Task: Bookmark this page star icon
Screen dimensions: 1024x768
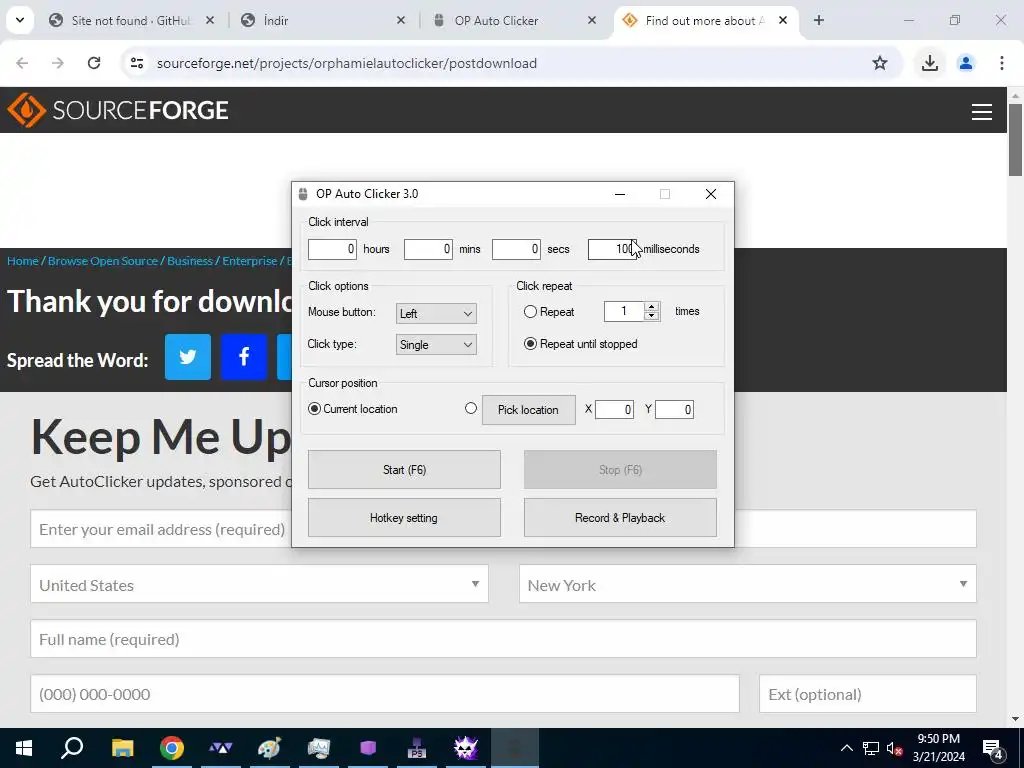Action: (x=880, y=63)
